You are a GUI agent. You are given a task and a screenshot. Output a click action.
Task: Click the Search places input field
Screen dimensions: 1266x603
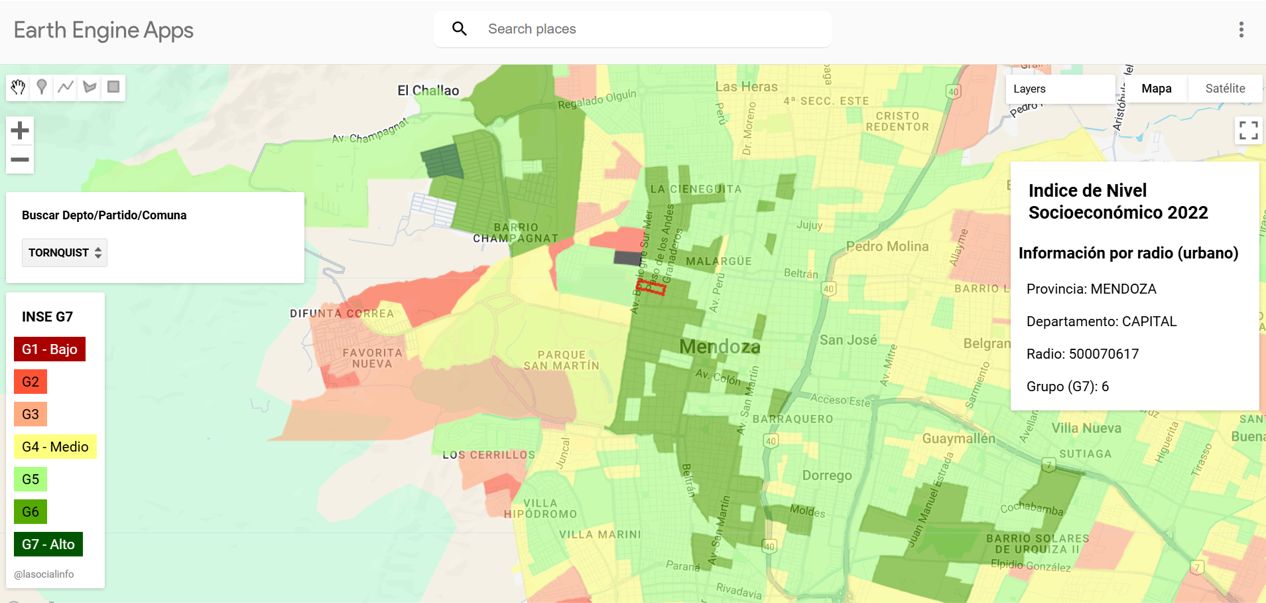(650, 29)
